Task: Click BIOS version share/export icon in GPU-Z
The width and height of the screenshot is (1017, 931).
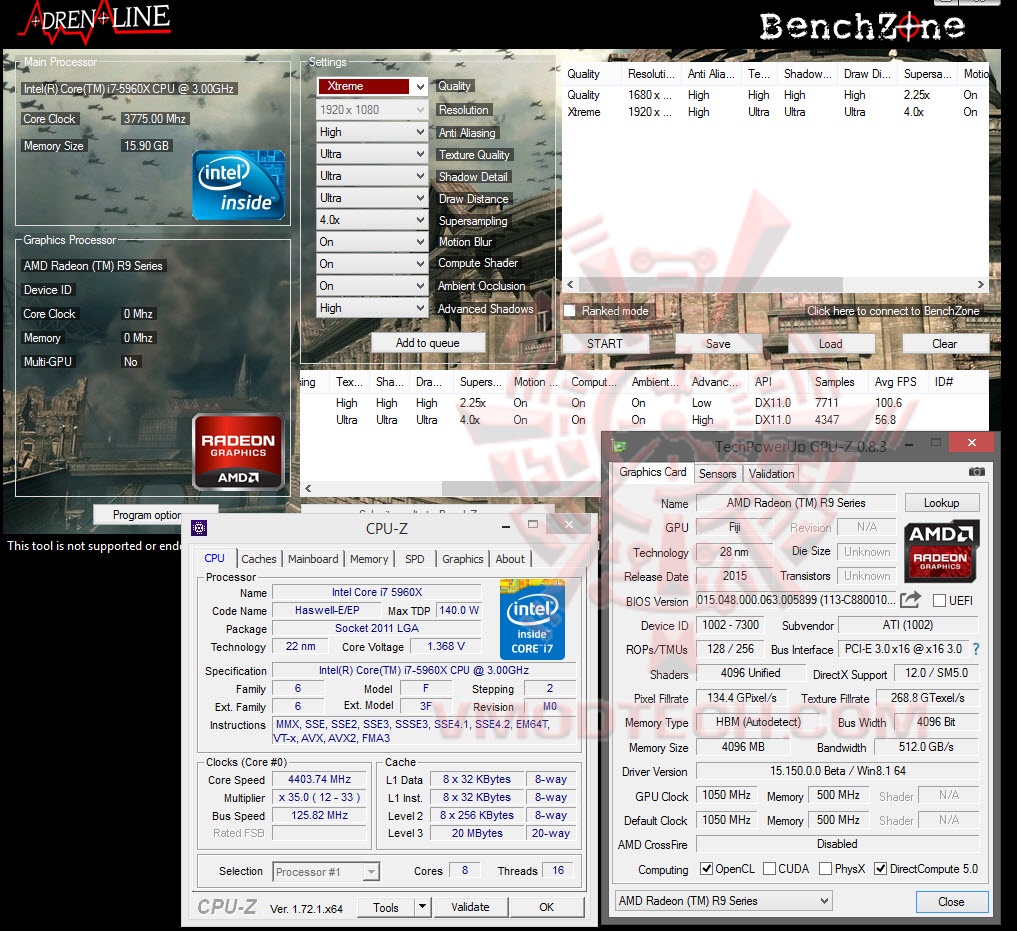Action: point(910,600)
